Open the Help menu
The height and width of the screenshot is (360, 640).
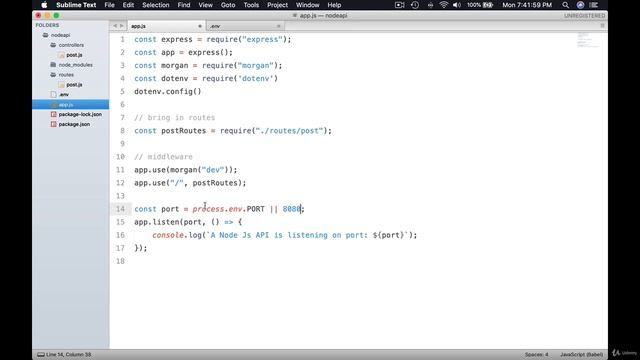pyautogui.click(x=334, y=5)
